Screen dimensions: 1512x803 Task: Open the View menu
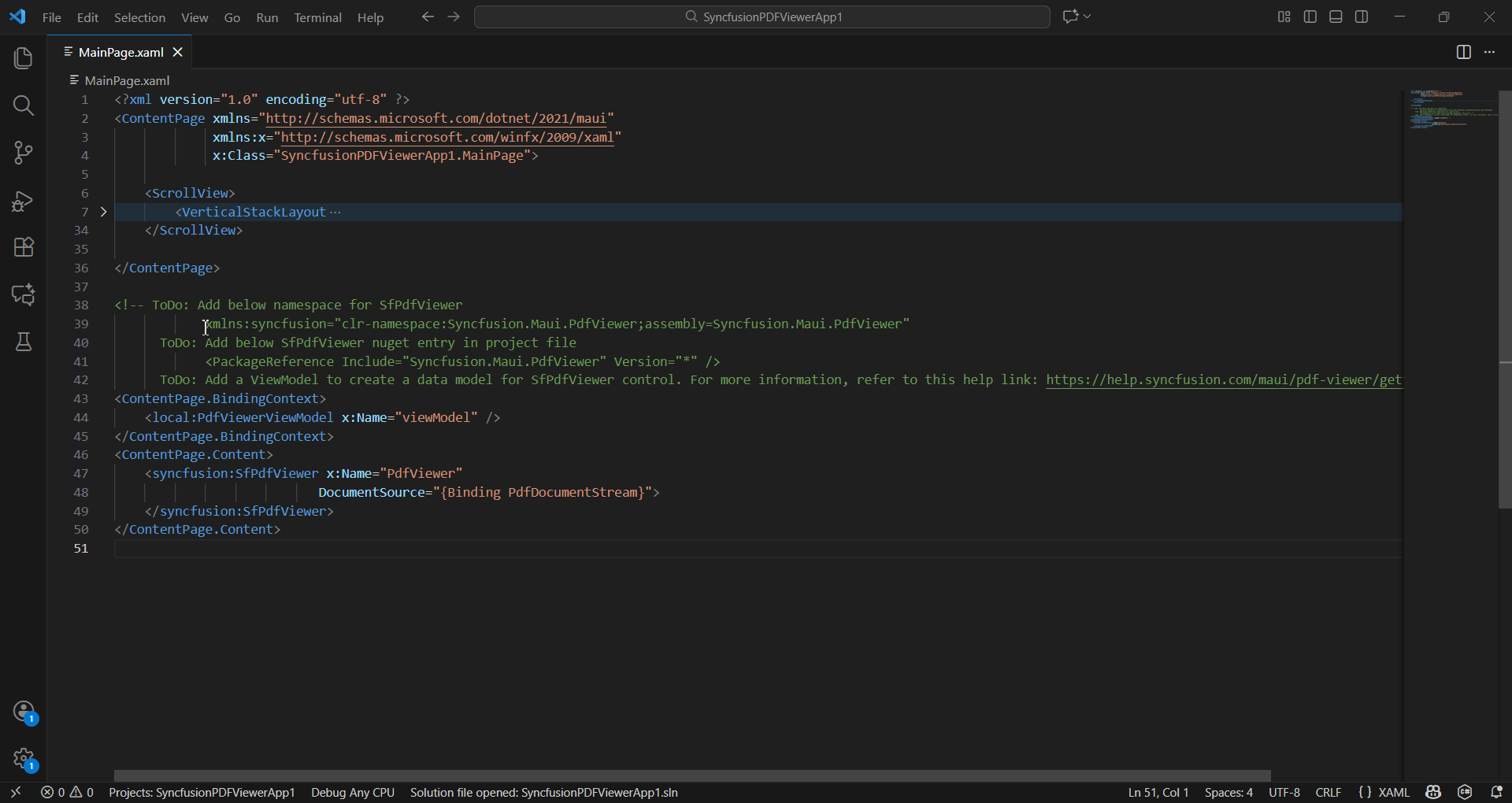[195, 17]
